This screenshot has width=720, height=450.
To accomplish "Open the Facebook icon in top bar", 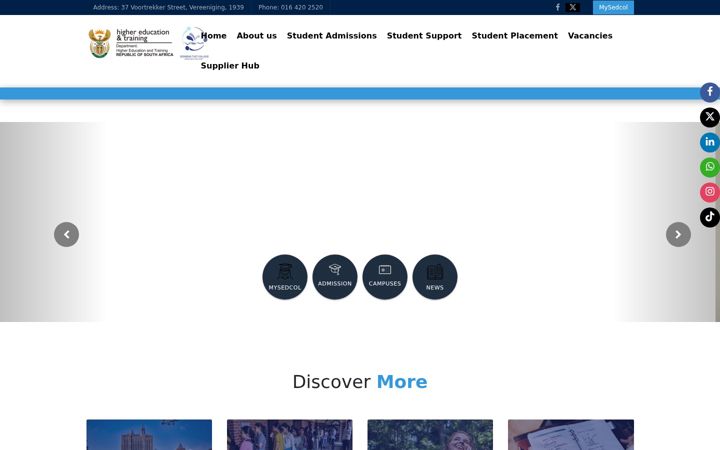I will [557, 7].
